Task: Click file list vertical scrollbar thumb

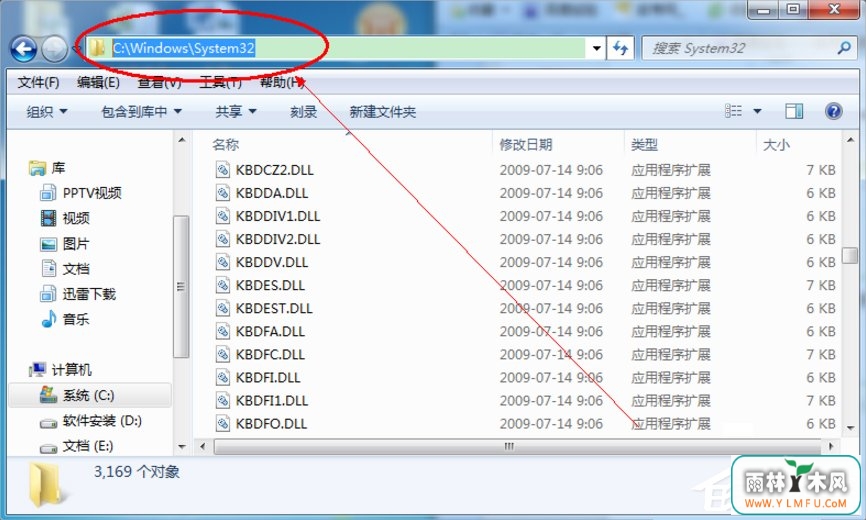Action: pyautogui.click(x=850, y=256)
